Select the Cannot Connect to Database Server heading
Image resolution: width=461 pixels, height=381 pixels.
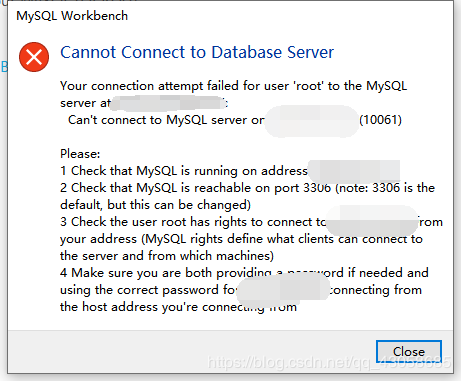[x=197, y=52]
